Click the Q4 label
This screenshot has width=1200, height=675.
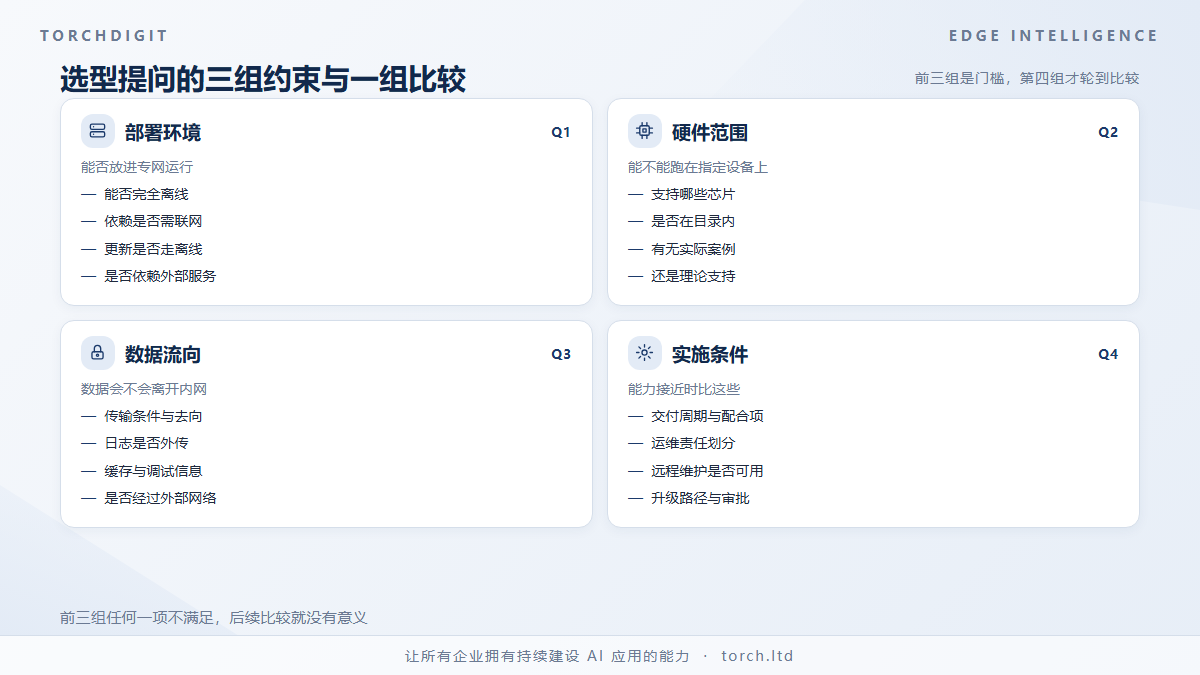pos(1108,354)
